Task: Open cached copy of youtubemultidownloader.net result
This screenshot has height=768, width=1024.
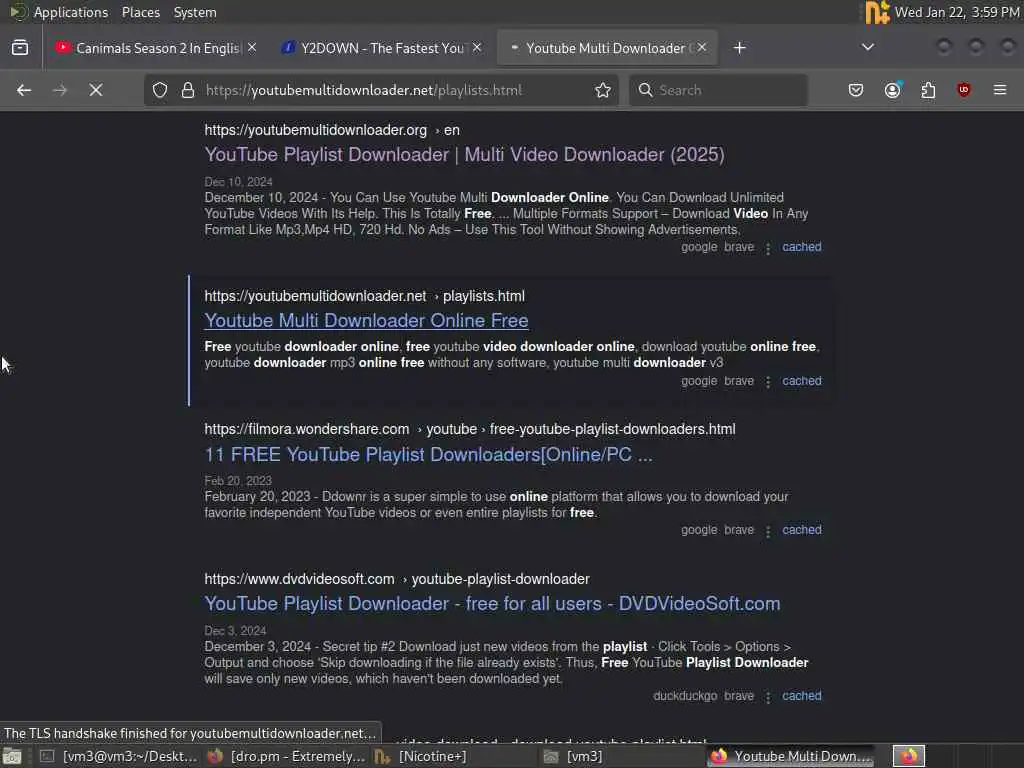Action: pyautogui.click(x=802, y=381)
